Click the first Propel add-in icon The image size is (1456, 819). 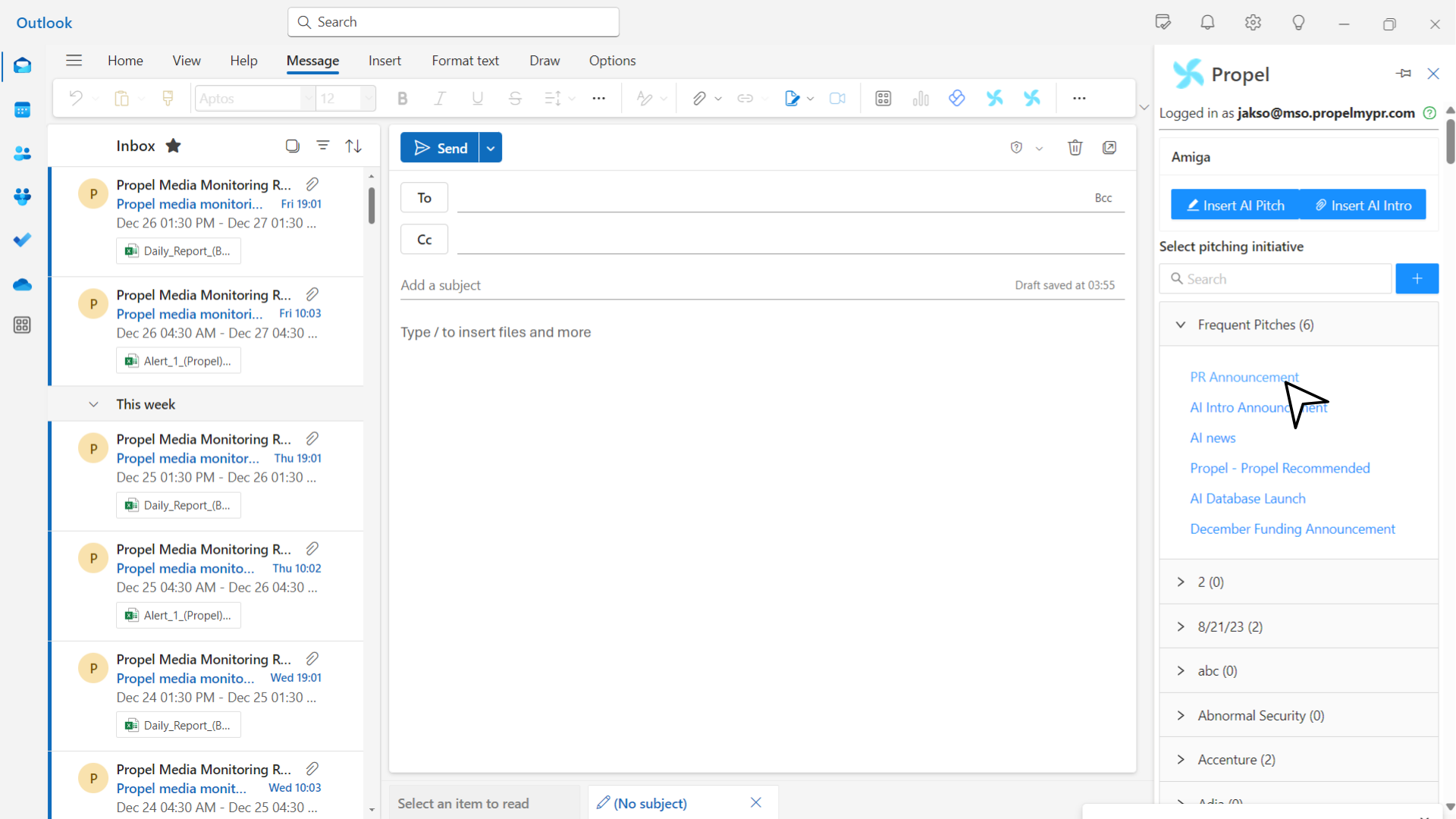coord(995,99)
